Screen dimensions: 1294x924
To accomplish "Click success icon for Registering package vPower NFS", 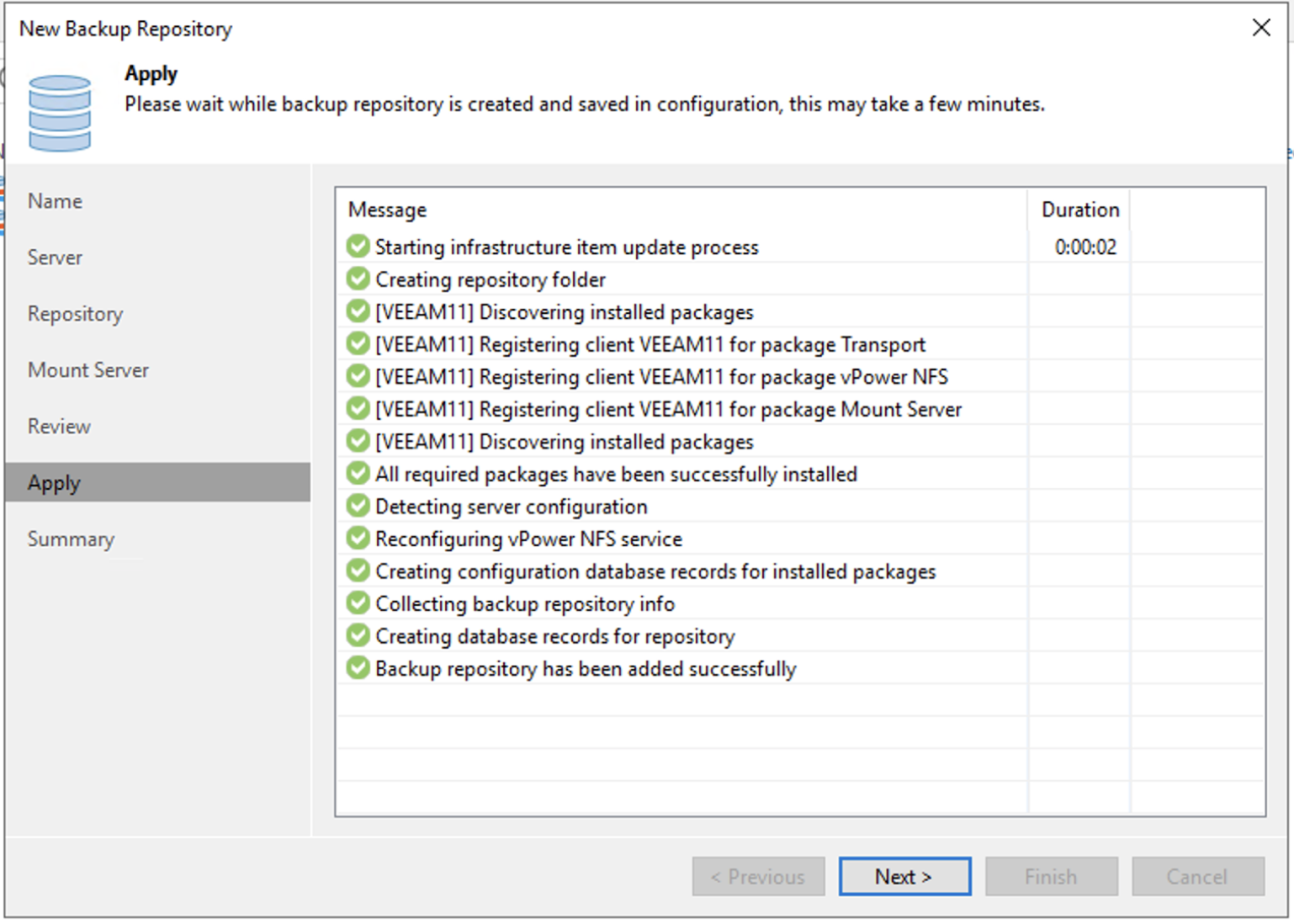I will (x=358, y=375).
